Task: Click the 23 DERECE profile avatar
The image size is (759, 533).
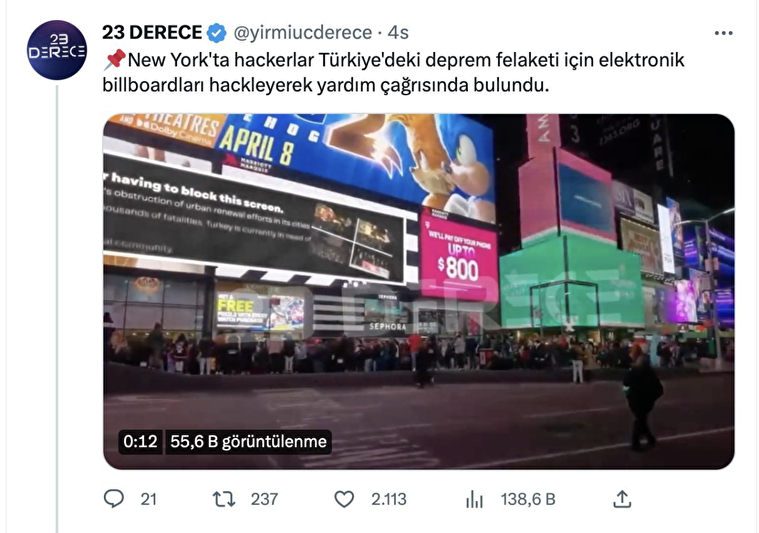Action: [57, 50]
